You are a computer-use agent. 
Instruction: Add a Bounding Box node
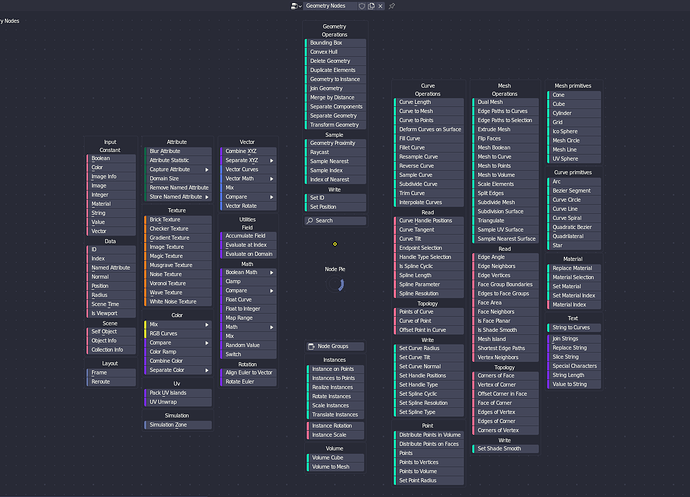pos(335,43)
